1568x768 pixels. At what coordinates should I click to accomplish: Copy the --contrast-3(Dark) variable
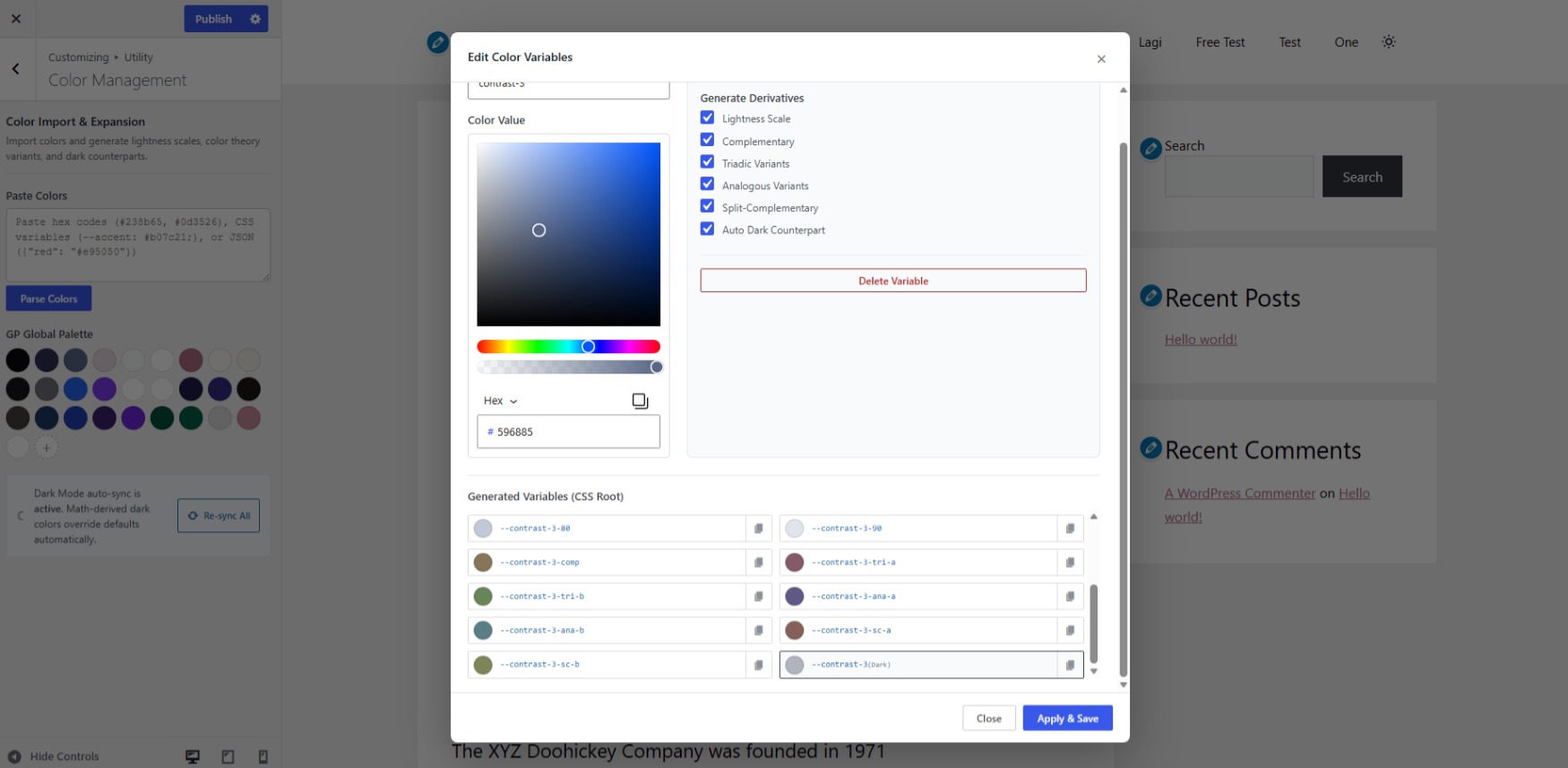click(x=1070, y=665)
